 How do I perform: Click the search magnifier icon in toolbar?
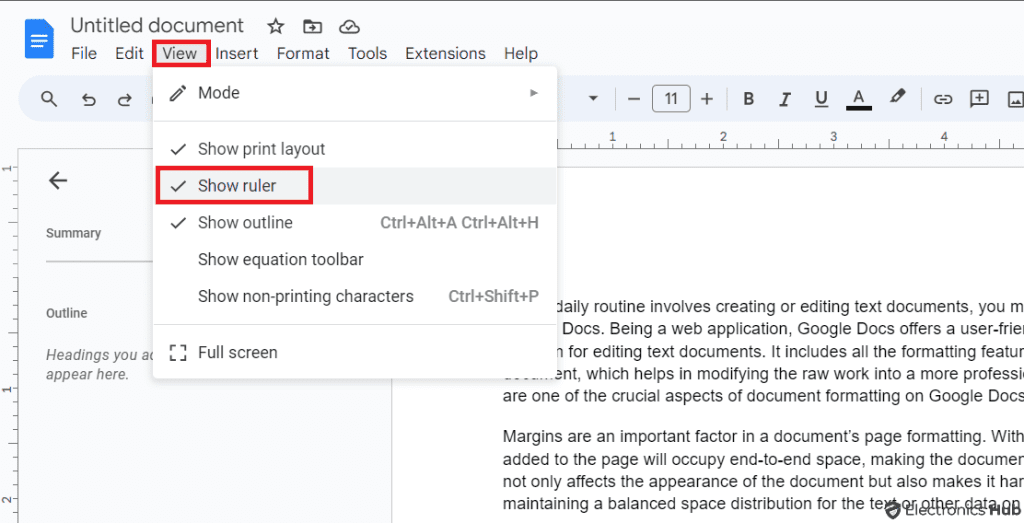(49, 99)
